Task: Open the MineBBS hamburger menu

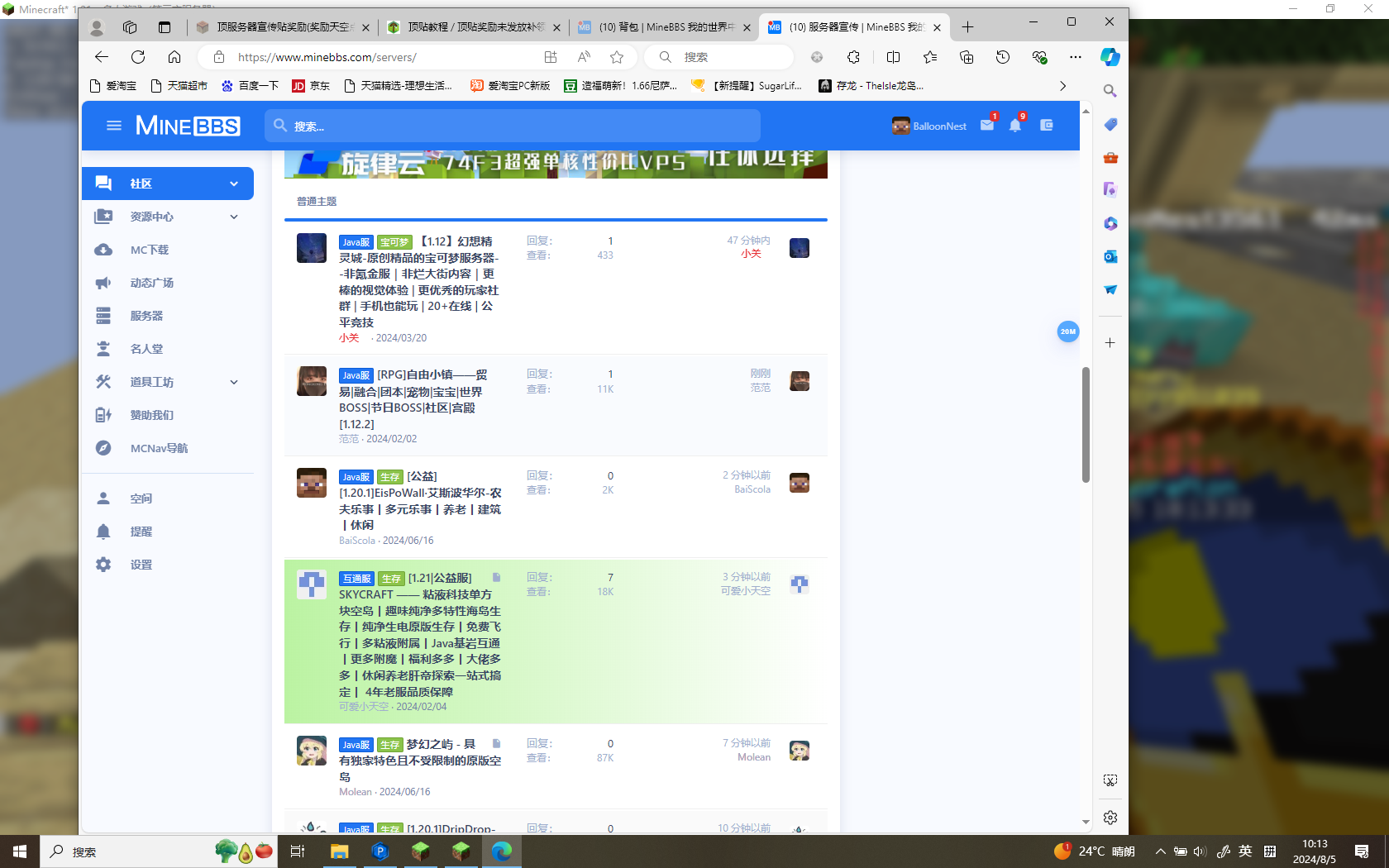Action: tap(114, 126)
